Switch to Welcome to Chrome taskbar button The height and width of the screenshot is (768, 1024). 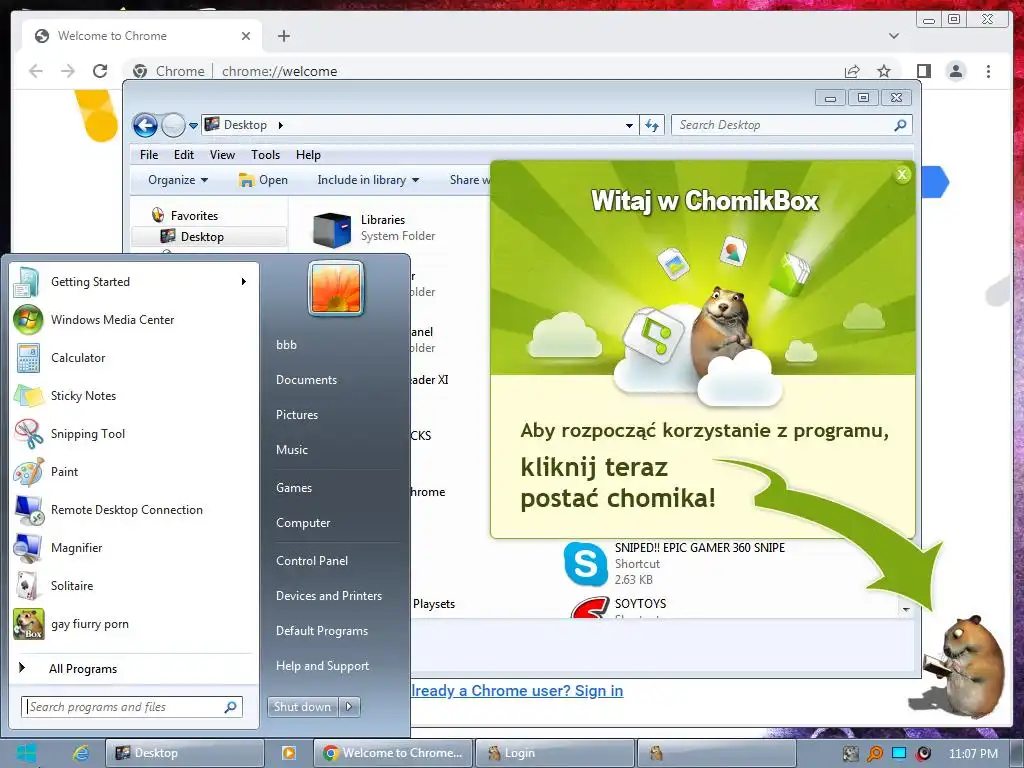point(393,753)
